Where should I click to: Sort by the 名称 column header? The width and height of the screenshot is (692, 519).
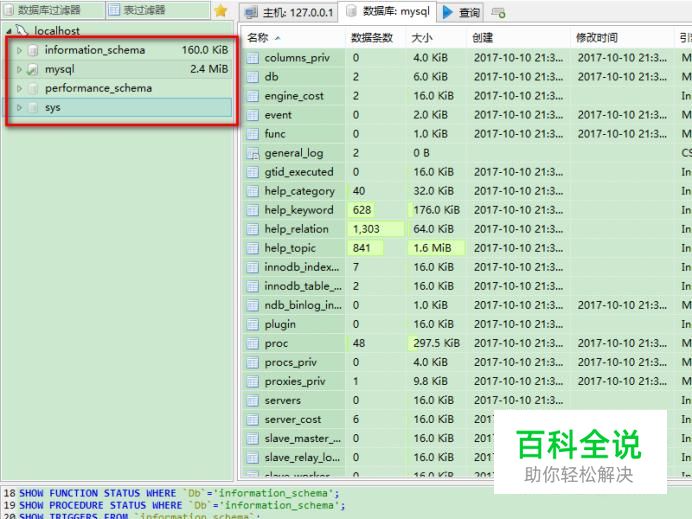[293, 38]
